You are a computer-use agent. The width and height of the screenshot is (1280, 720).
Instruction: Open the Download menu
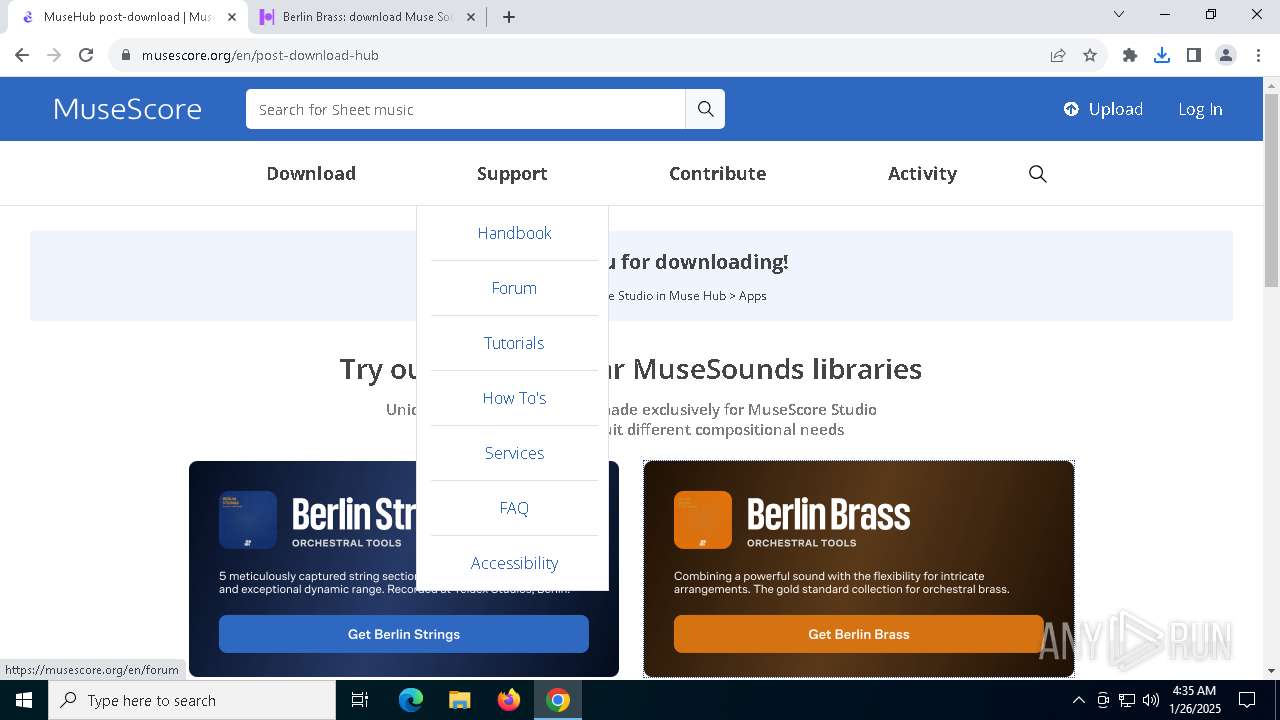click(311, 174)
